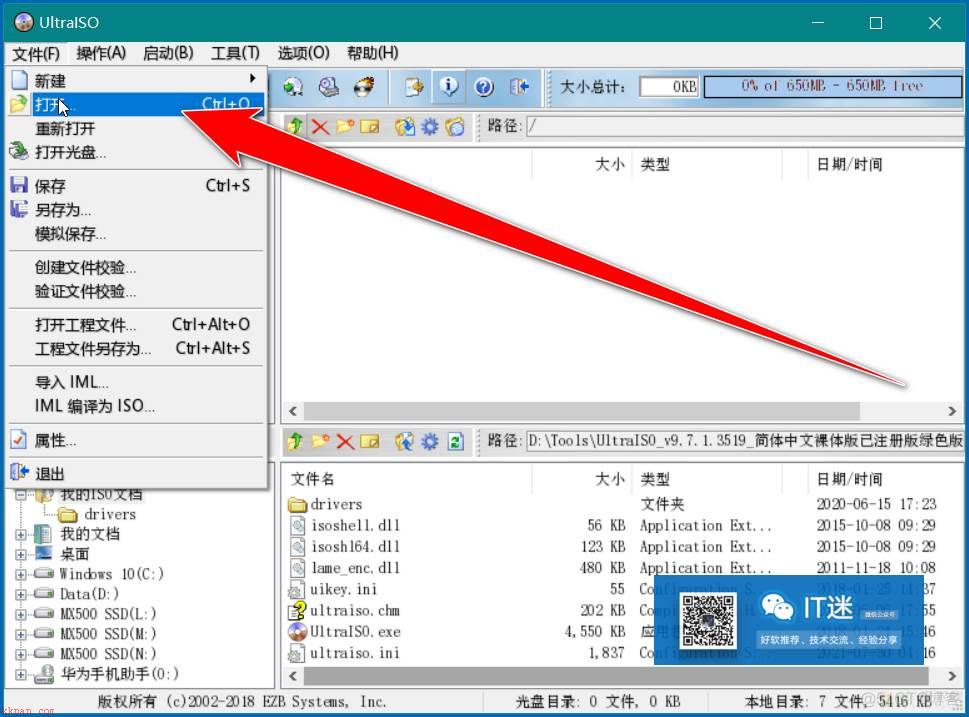Click the convert disc icon with green arrow
This screenshot has height=717, width=969.
[293, 87]
